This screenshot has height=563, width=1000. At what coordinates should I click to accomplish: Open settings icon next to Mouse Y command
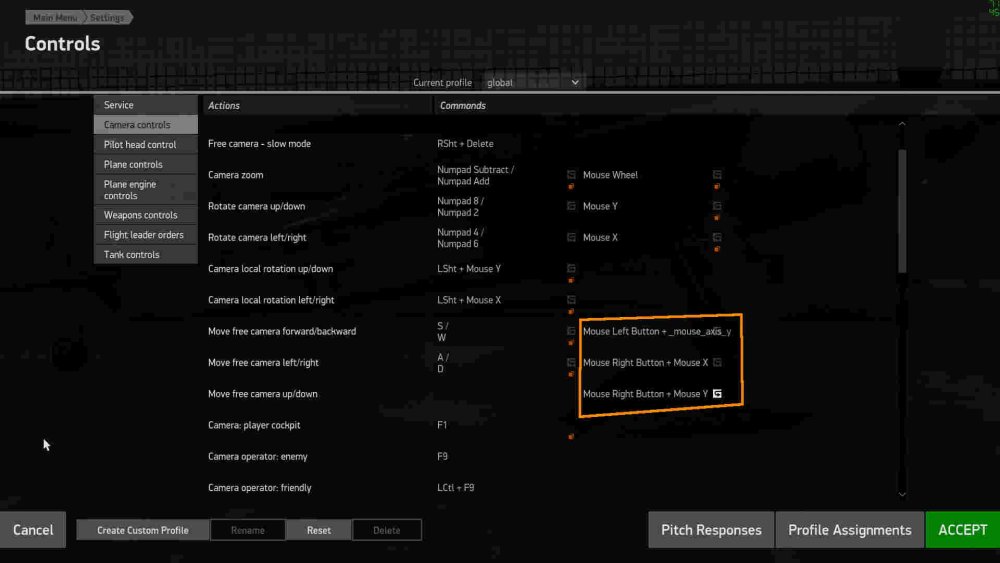(717, 206)
